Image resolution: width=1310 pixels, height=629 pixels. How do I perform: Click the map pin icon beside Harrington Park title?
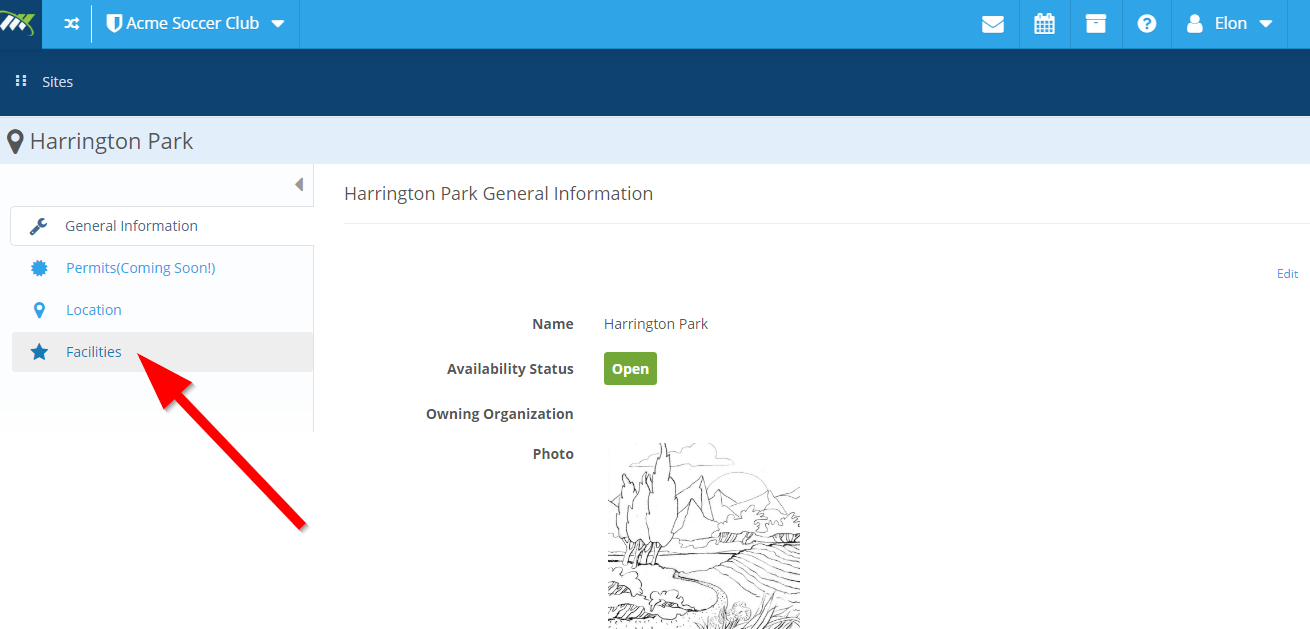pos(15,142)
